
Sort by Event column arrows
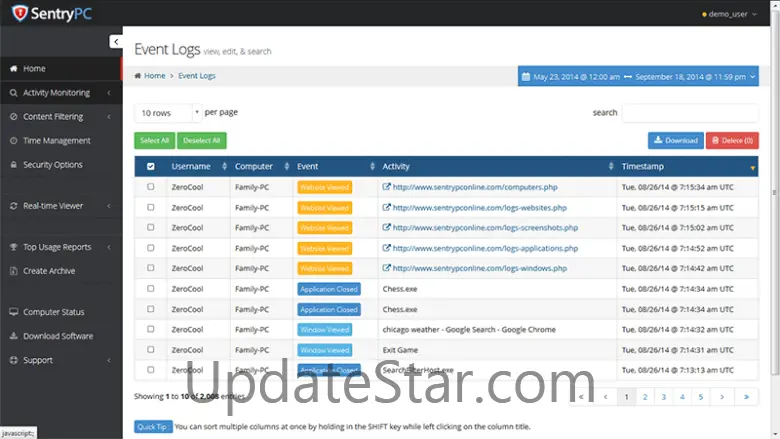tap(372, 167)
